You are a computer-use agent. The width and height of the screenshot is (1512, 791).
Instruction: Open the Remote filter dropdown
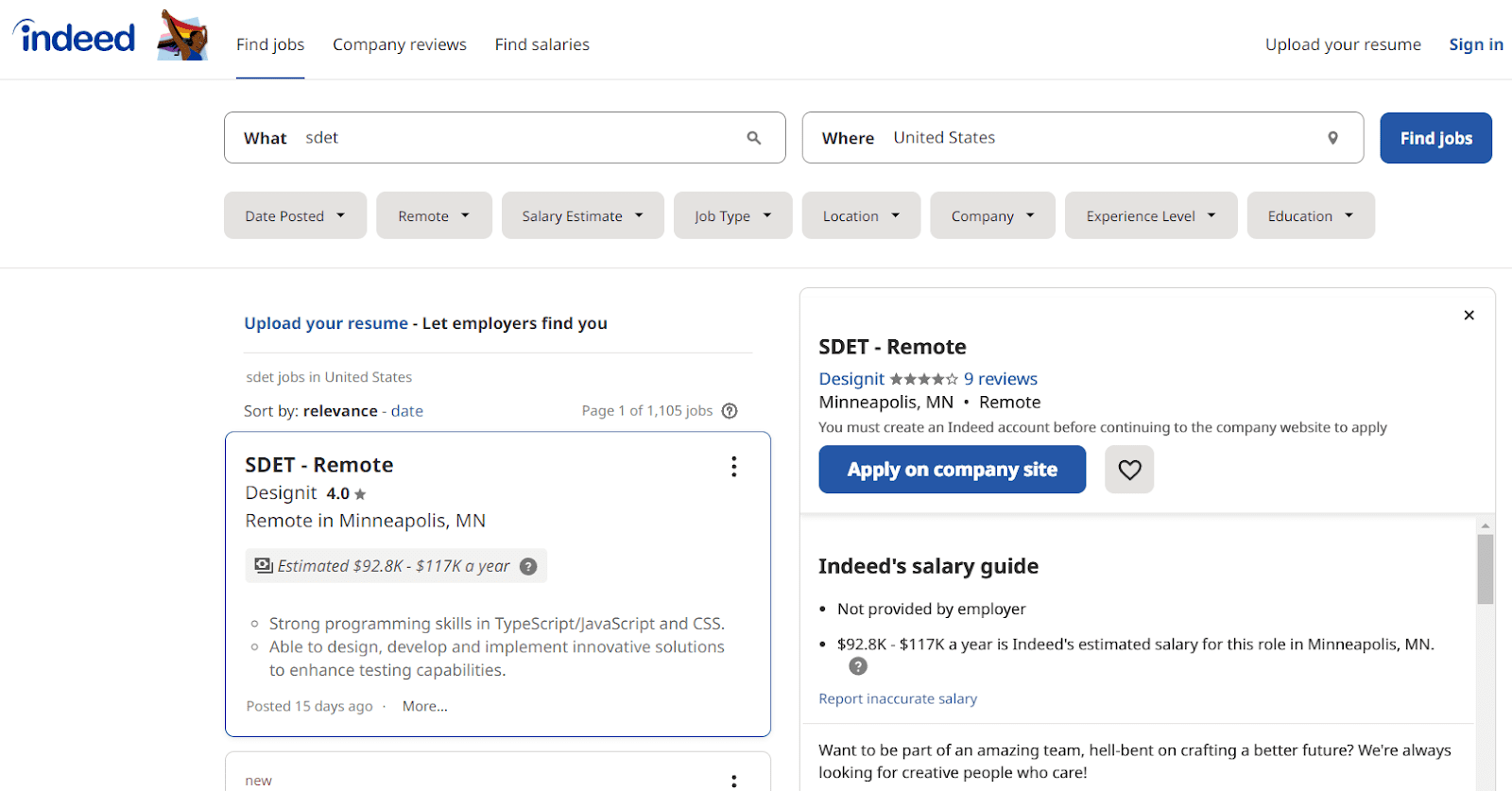point(434,215)
